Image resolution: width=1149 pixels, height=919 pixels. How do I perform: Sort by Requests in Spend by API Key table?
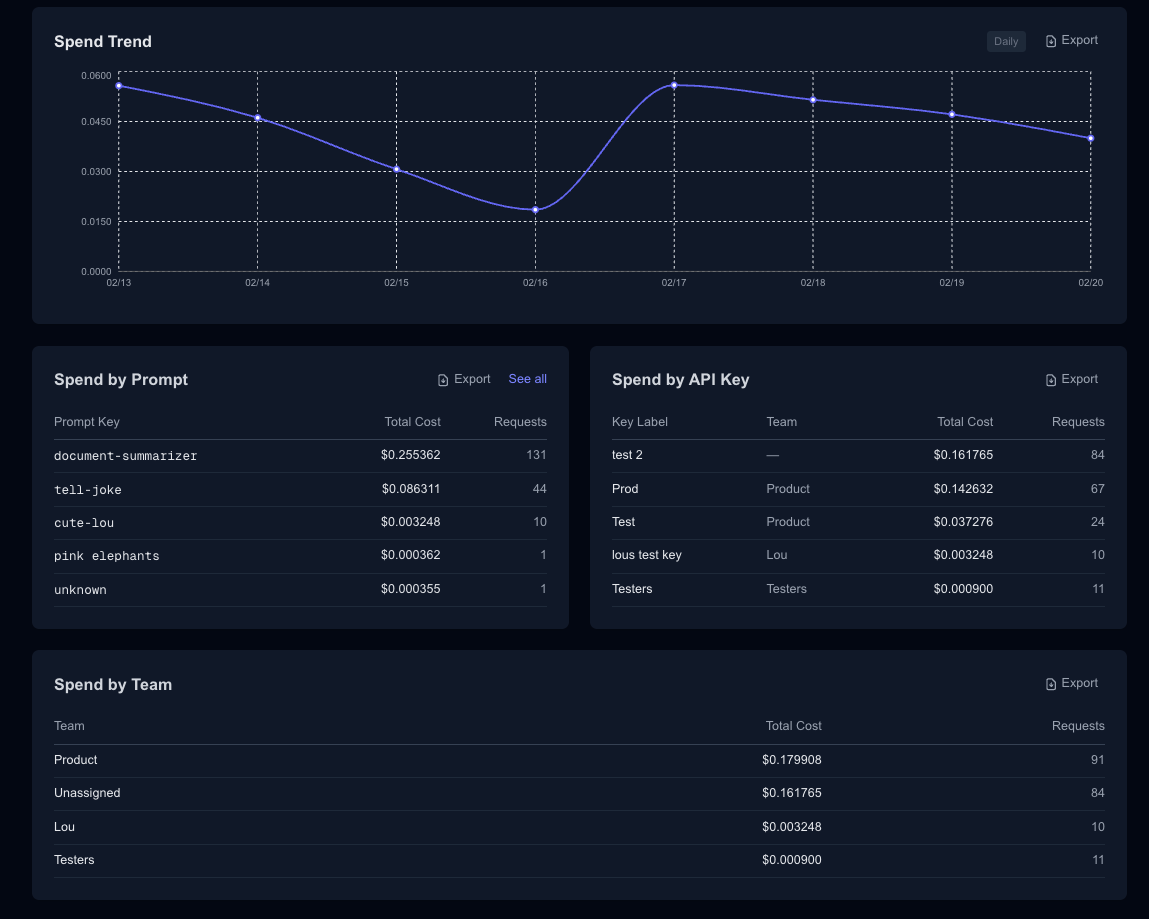point(1078,421)
